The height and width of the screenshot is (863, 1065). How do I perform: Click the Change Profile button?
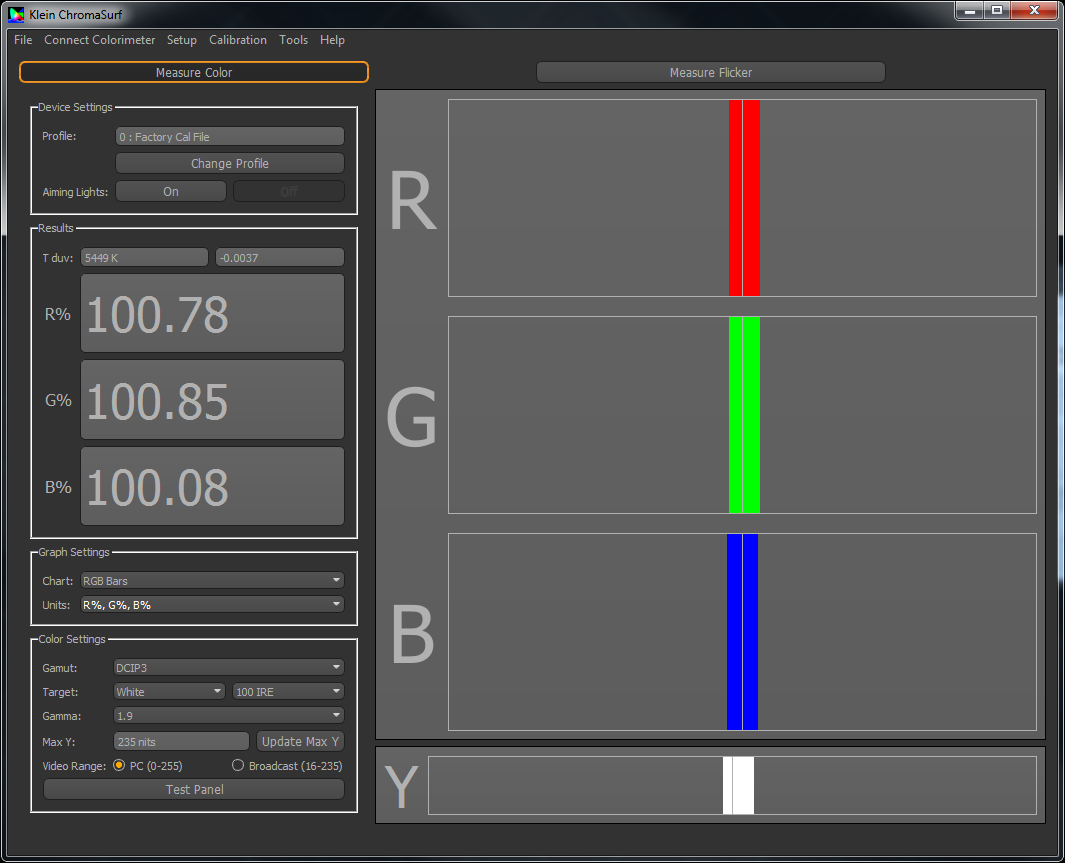coord(230,164)
